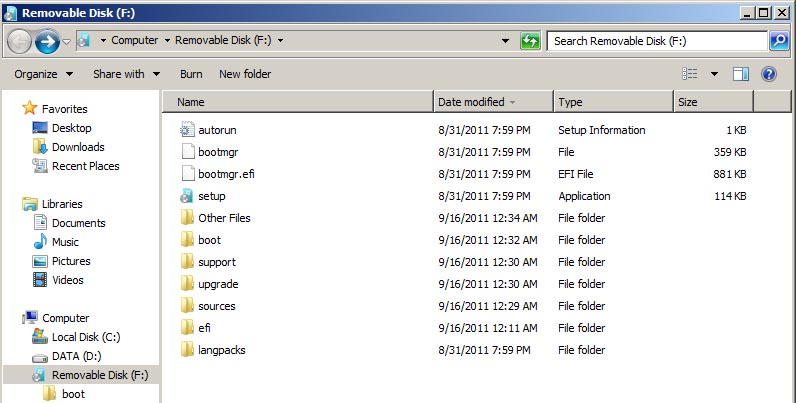Select the autorun setup information file
796x403 pixels.
click(x=217, y=130)
